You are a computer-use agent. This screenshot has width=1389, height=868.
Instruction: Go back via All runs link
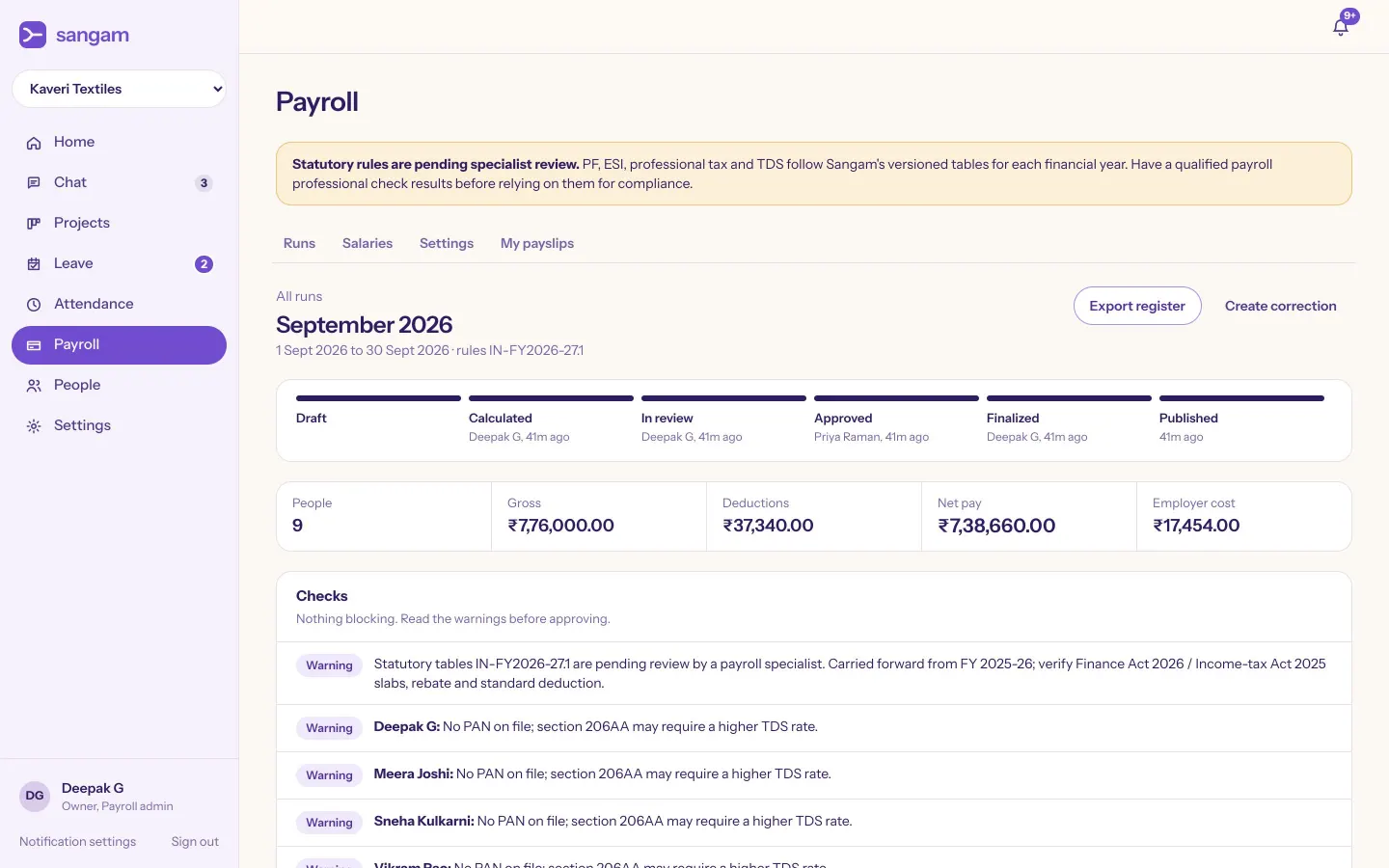[299, 296]
